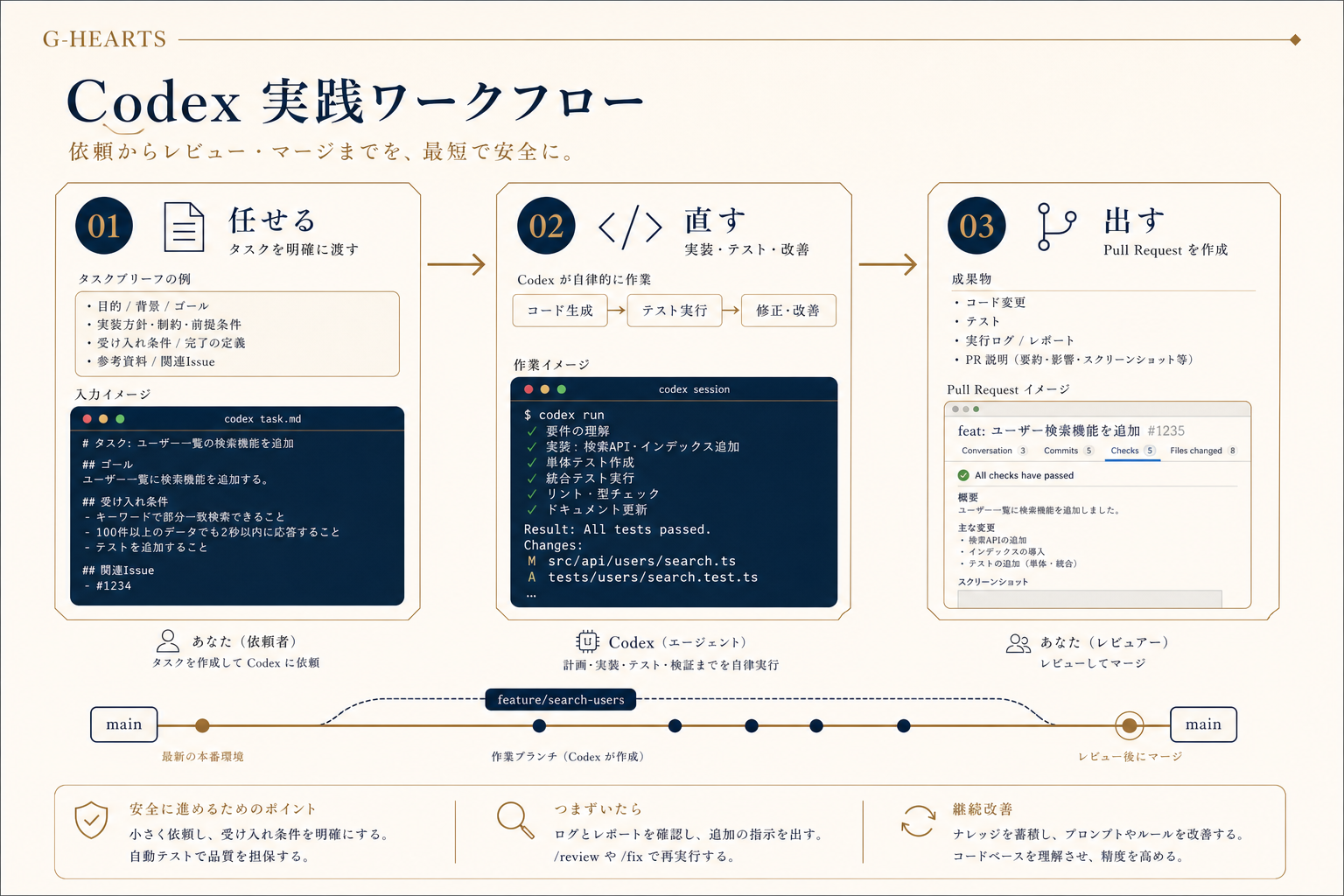1344x896 pixels.
Task: Click the person icon next to あなた（依頼者）
Action: (x=167, y=641)
